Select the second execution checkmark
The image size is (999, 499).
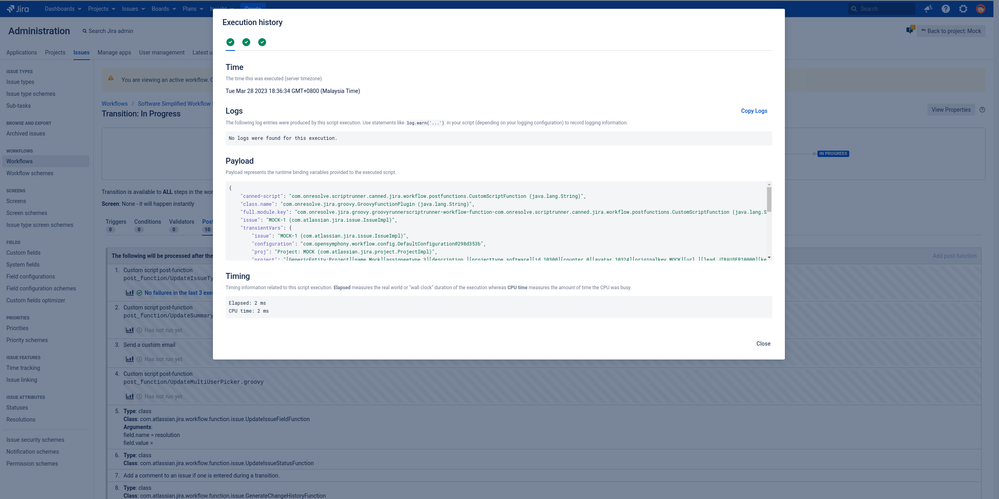246,42
